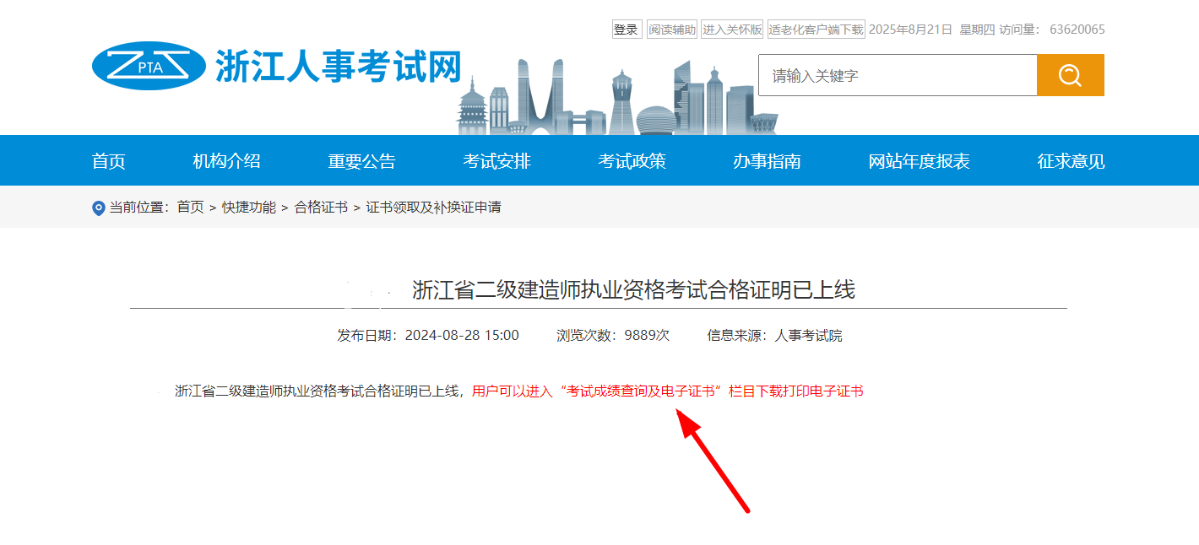Select the 考试政策 menu item
Screen dimensions: 1199x545
(632, 161)
